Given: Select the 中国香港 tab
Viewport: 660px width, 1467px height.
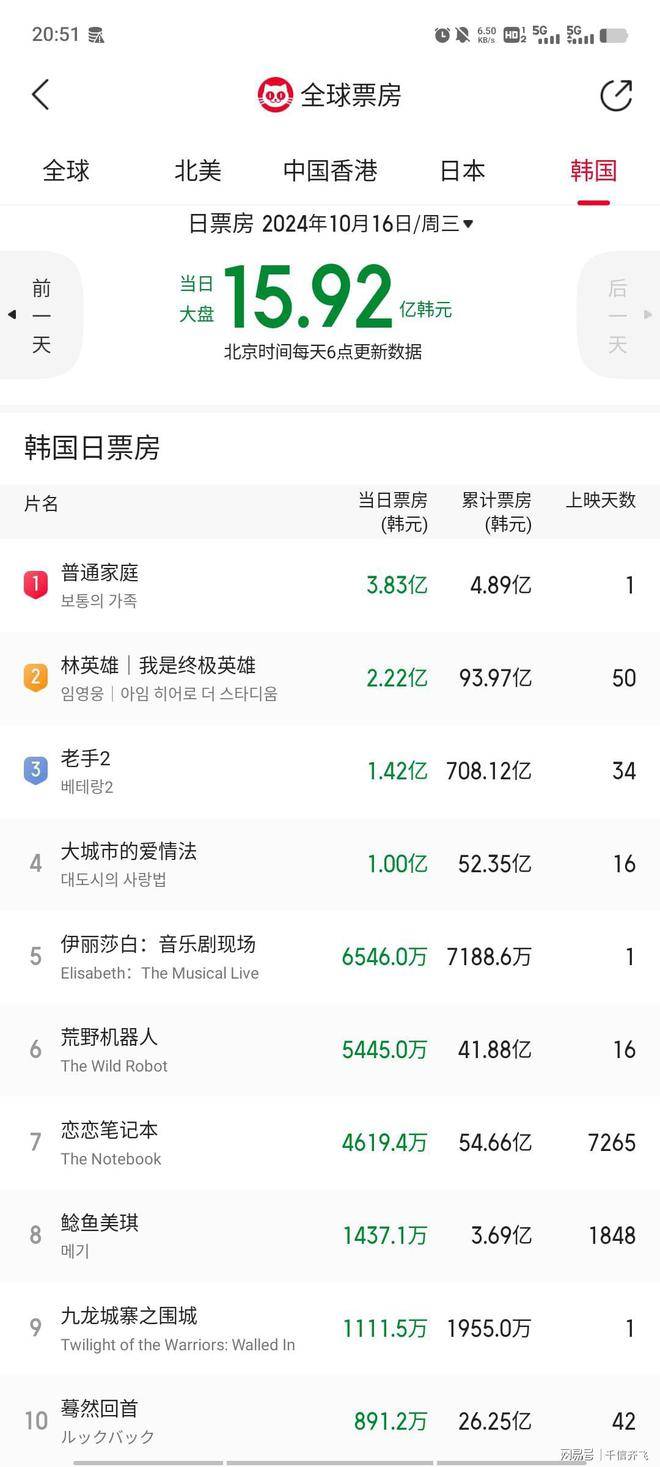Looking at the screenshot, I should point(330,171).
